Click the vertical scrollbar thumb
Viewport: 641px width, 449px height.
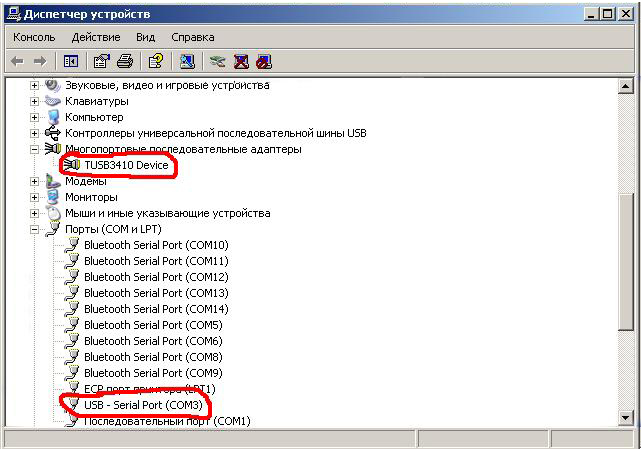[626, 262]
